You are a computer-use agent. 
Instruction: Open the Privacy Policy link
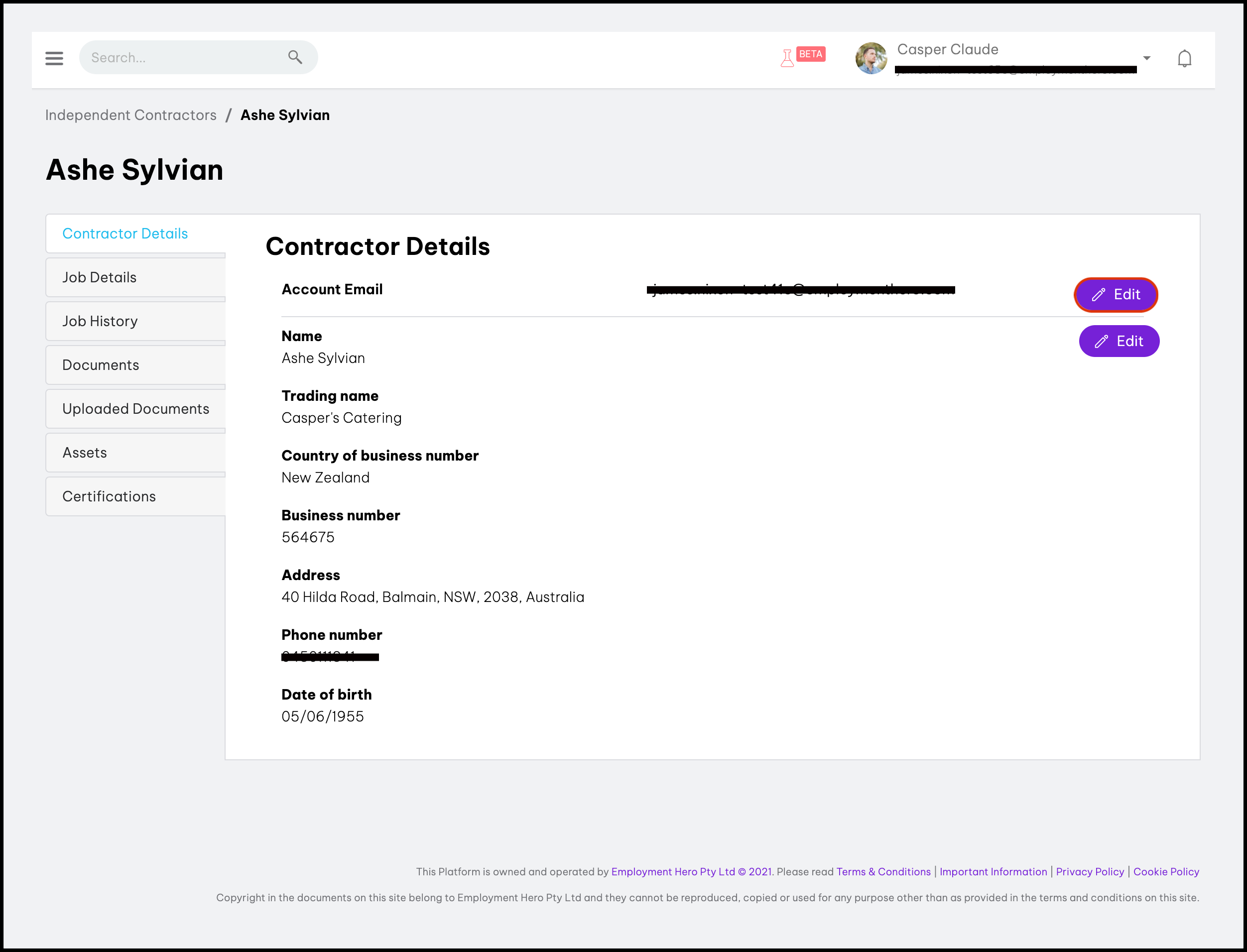1090,871
